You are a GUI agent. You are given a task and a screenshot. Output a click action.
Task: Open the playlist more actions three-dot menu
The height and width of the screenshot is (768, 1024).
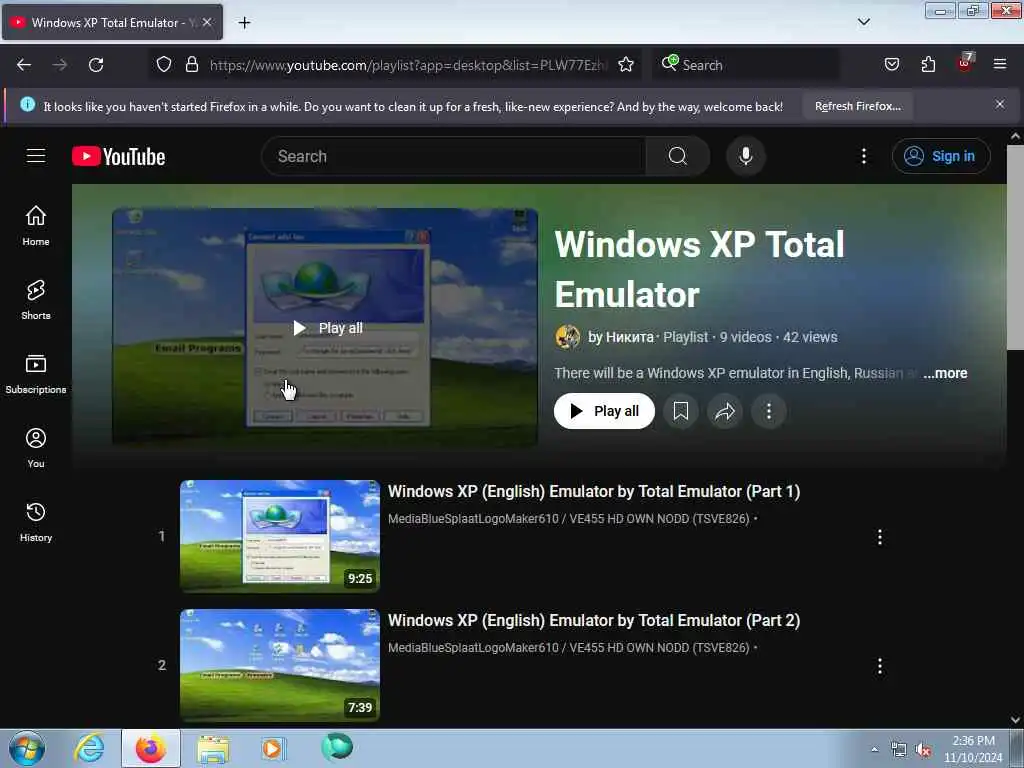[x=769, y=411]
